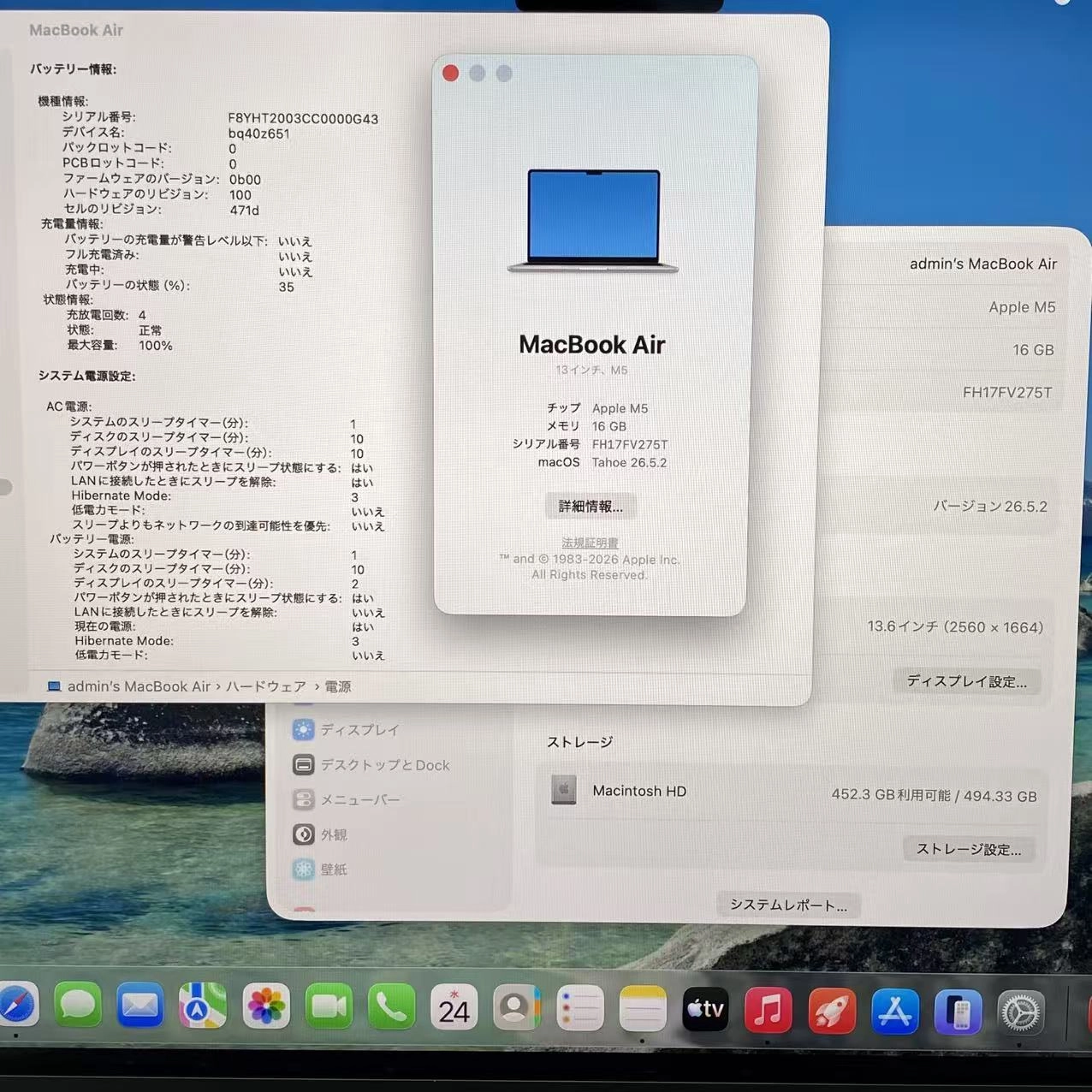1092x1092 pixels.
Task: Launch Mail from the Dock
Action: tap(139, 1006)
